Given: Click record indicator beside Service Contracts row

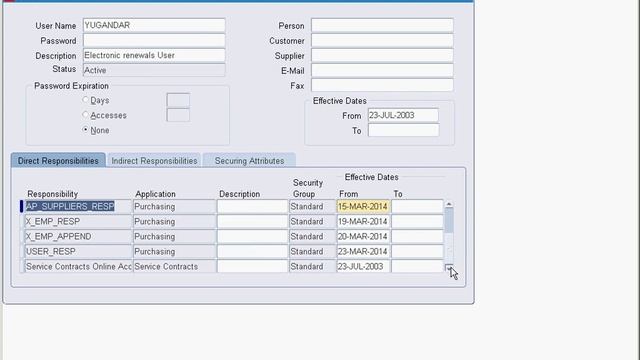Looking at the screenshot, I should click(x=22, y=267).
